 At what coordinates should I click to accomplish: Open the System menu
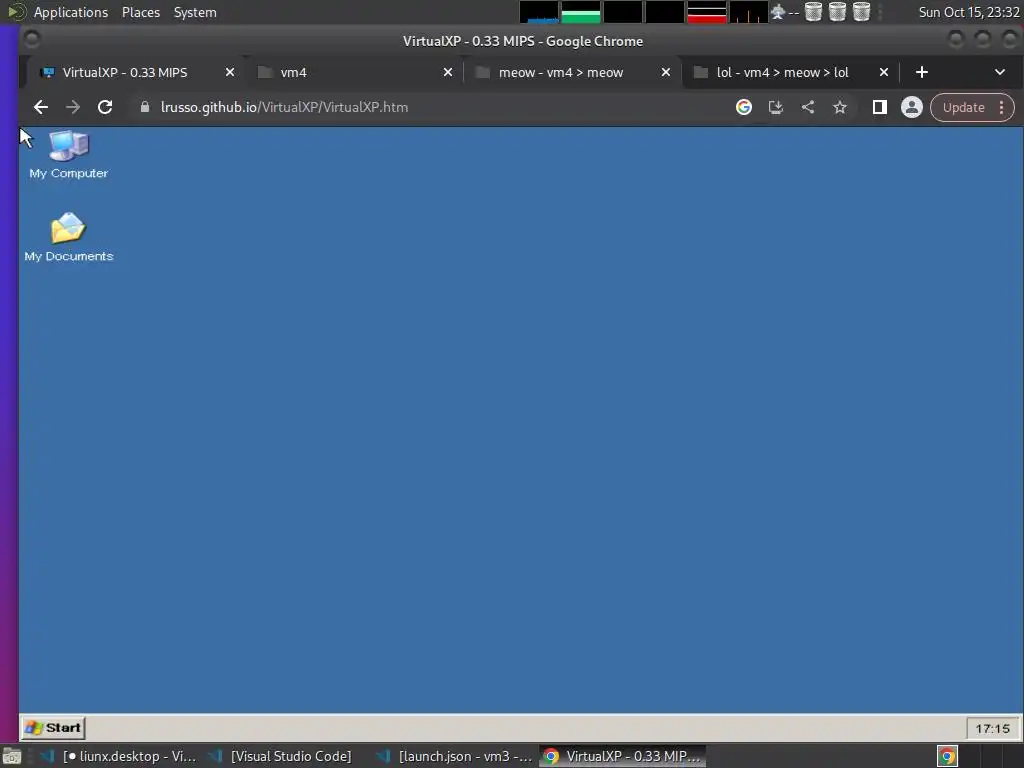[195, 12]
